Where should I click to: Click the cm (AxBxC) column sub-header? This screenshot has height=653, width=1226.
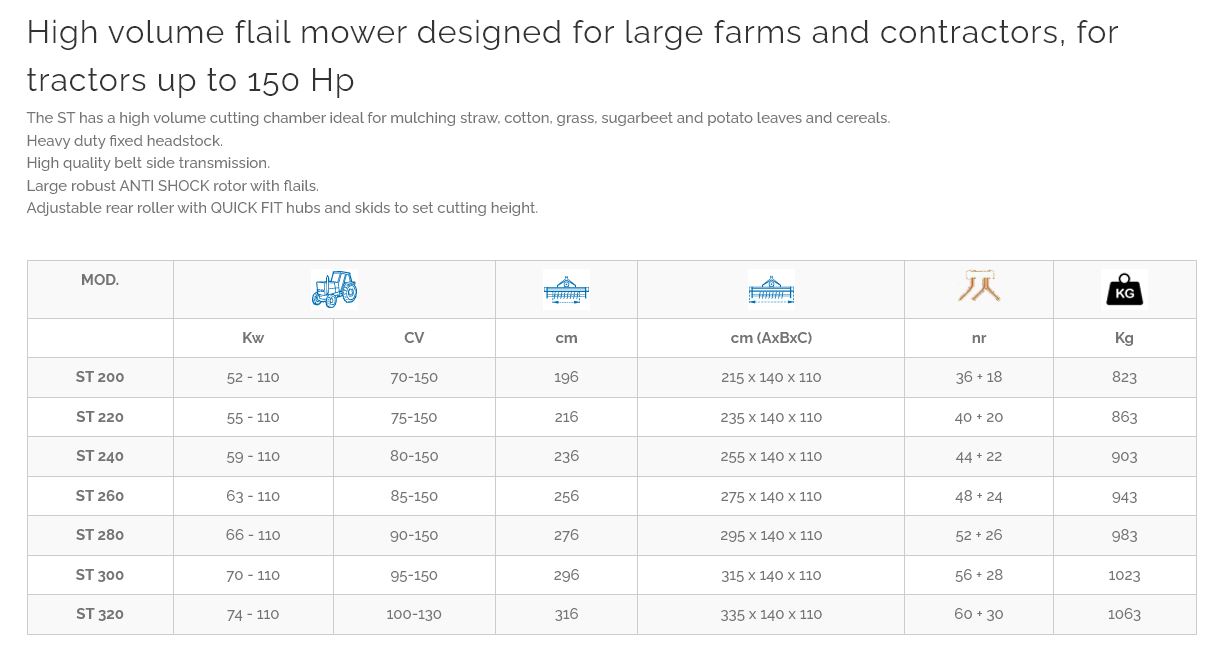tap(771, 338)
